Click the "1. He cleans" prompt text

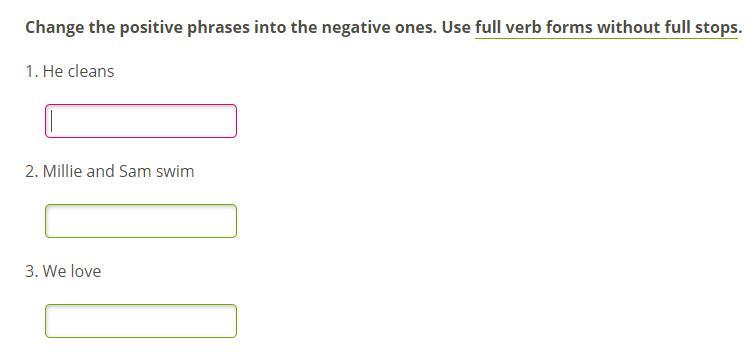(x=70, y=71)
